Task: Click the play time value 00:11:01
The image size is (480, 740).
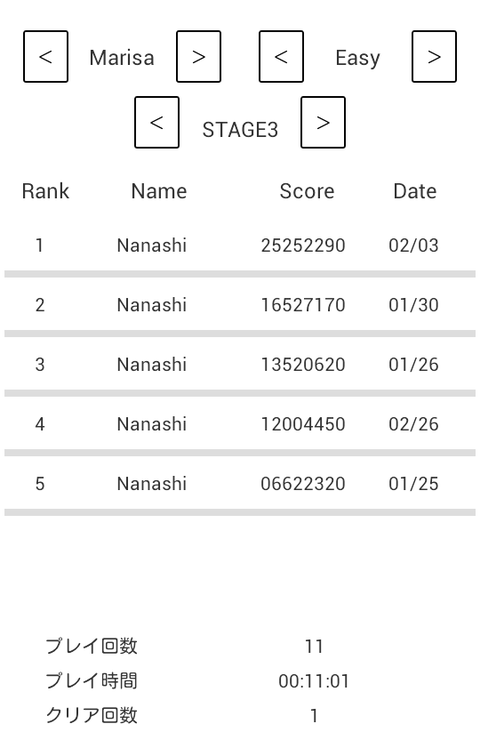Action: tap(314, 681)
